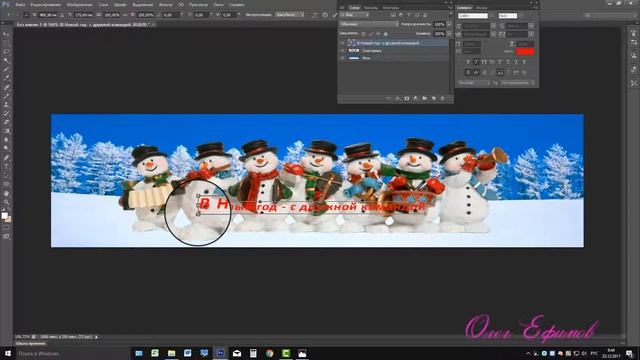Toggle Faux Italic in Character panel

476,62
